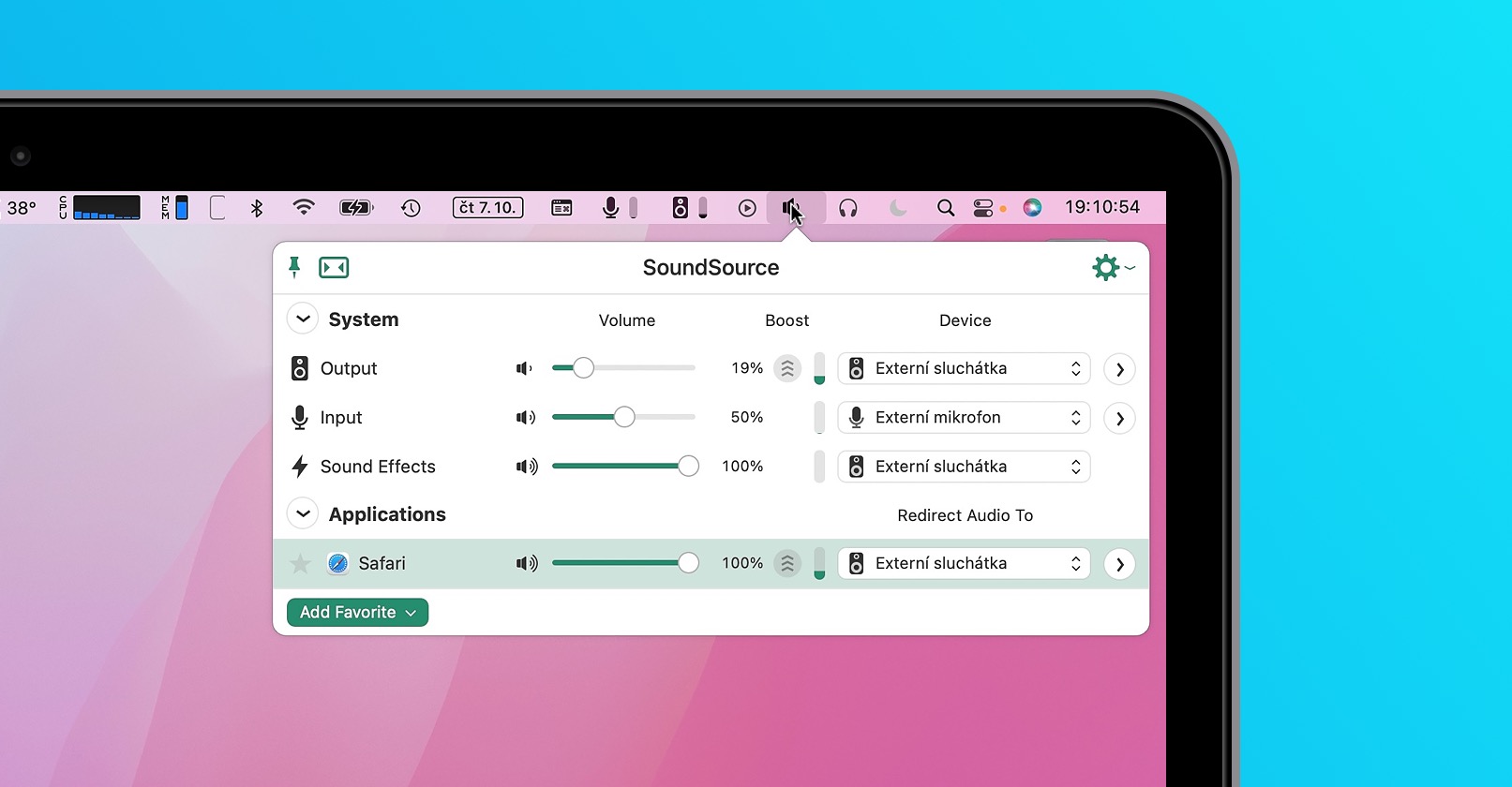Click the empty rectangle menu bar icon
Image resolution: width=1512 pixels, height=787 pixels.
217,208
